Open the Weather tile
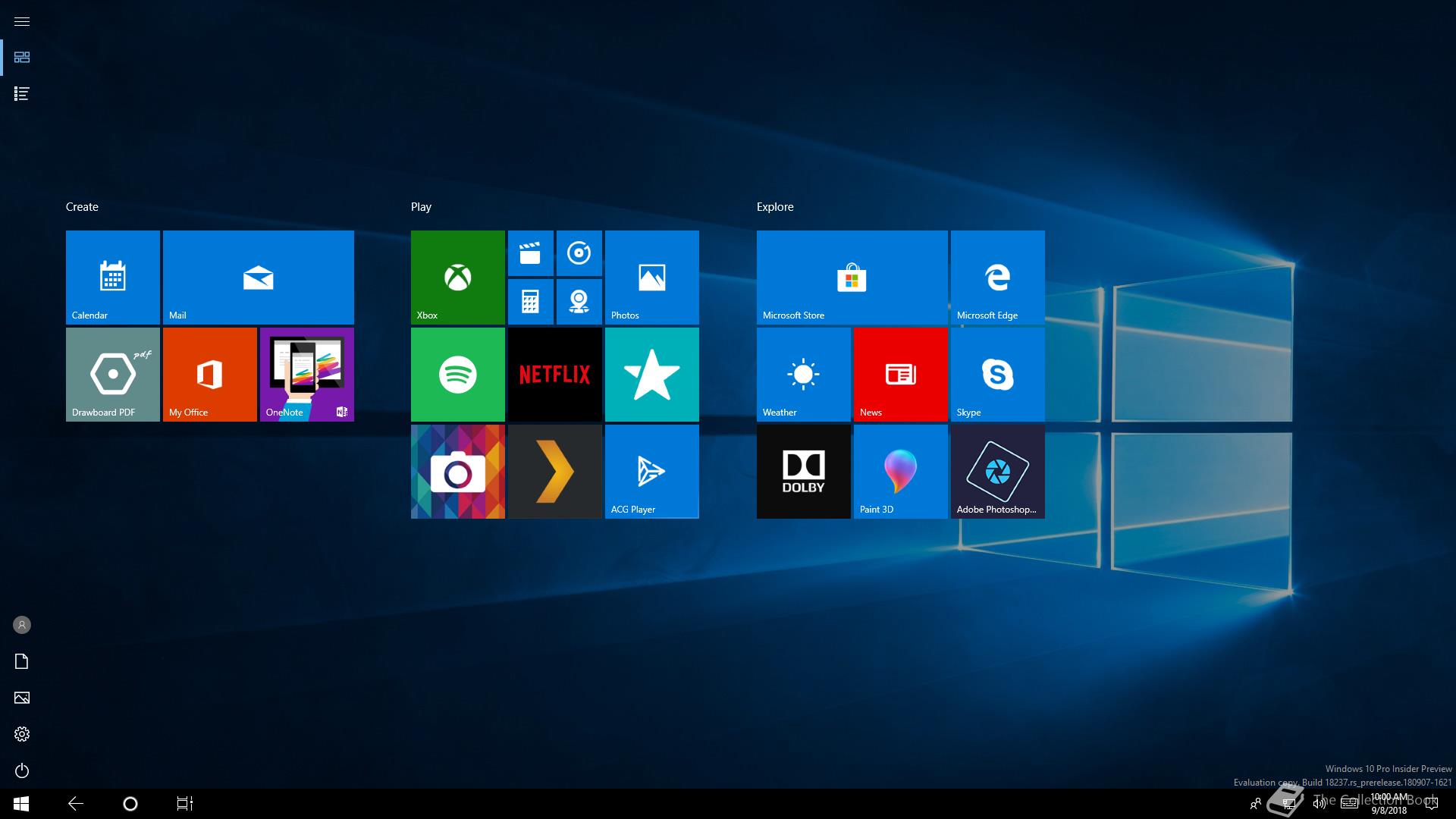Image resolution: width=1456 pixels, height=819 pixels. coord(804,375)
